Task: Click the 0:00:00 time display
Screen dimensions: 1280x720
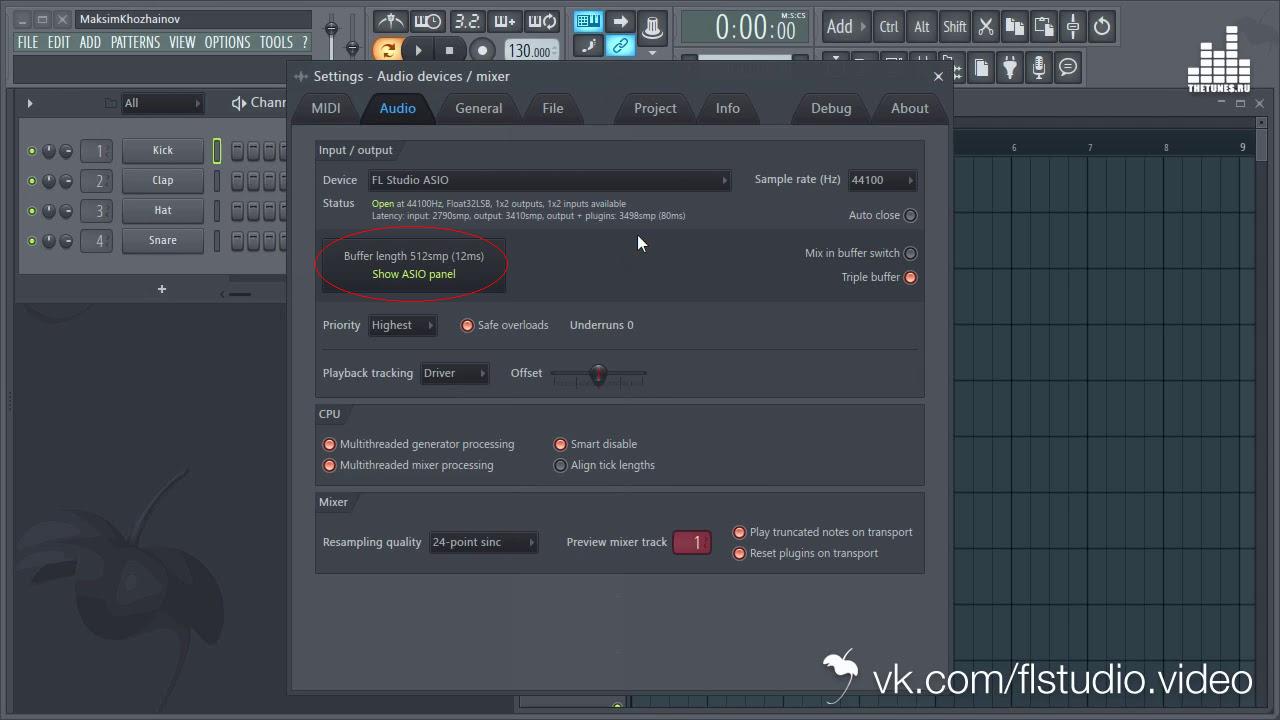Action: (x=745, y=27)
